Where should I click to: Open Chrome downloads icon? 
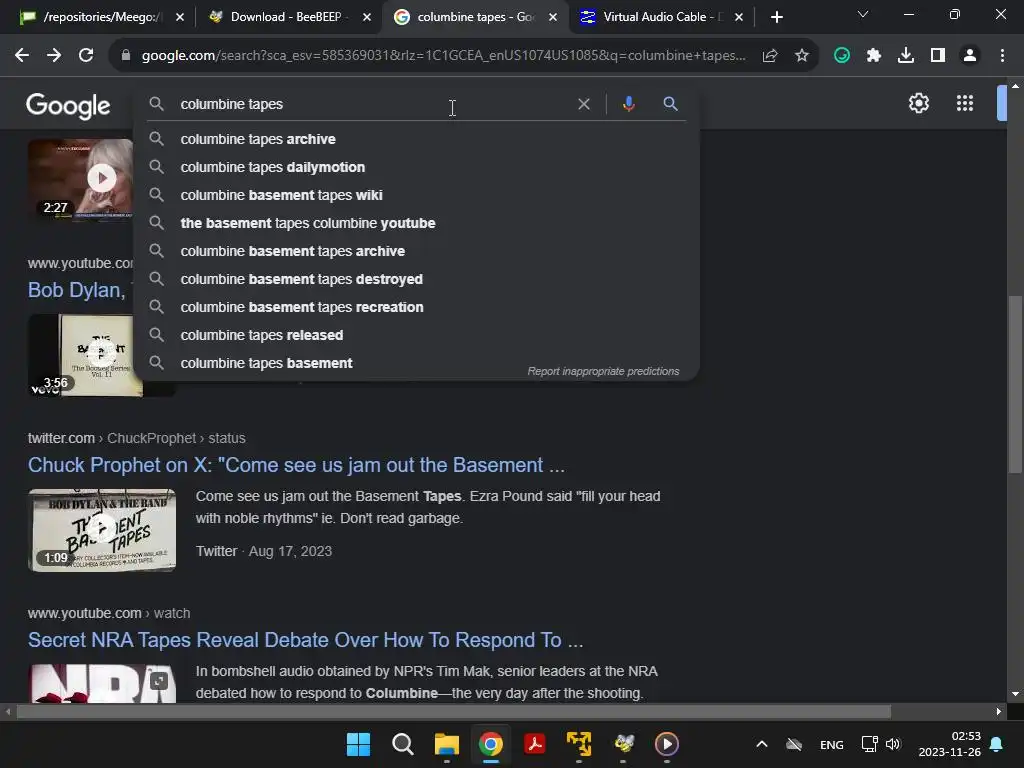pos(906,56)
